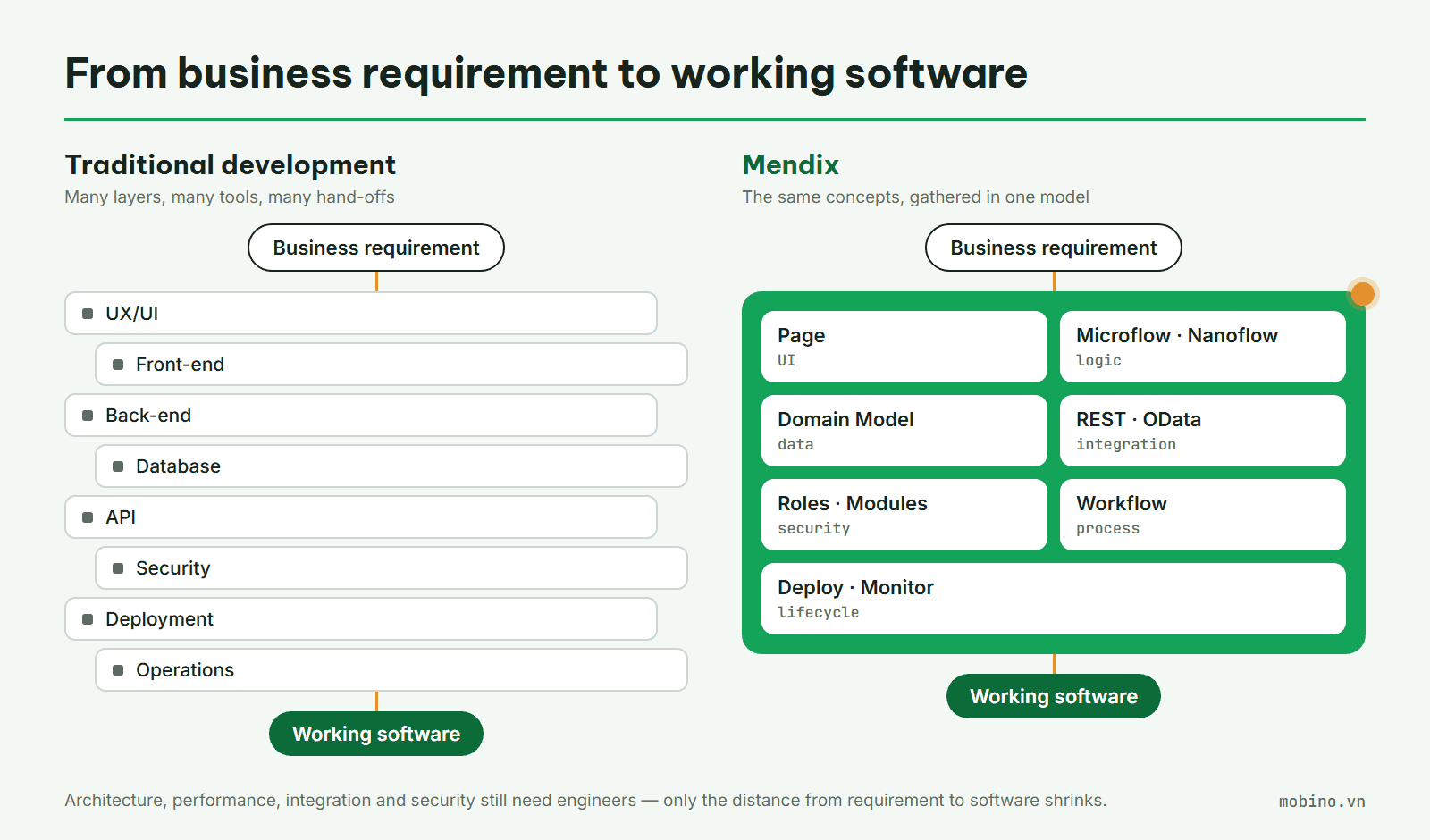Click the Mendix Business requirement pill
The height and width of the screenshot is (840, 1430).
point(1054,248)
